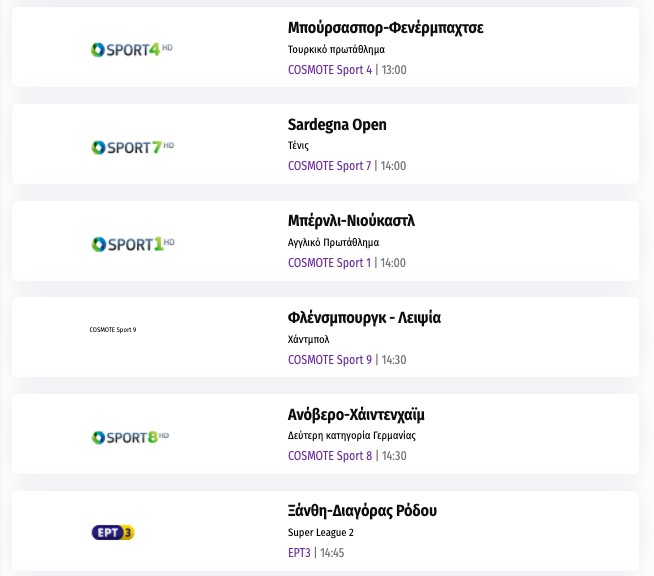Open the Ξάνθη-Διαγόρας Ρόδου match title
654x576 pixels.
[362, 511]
